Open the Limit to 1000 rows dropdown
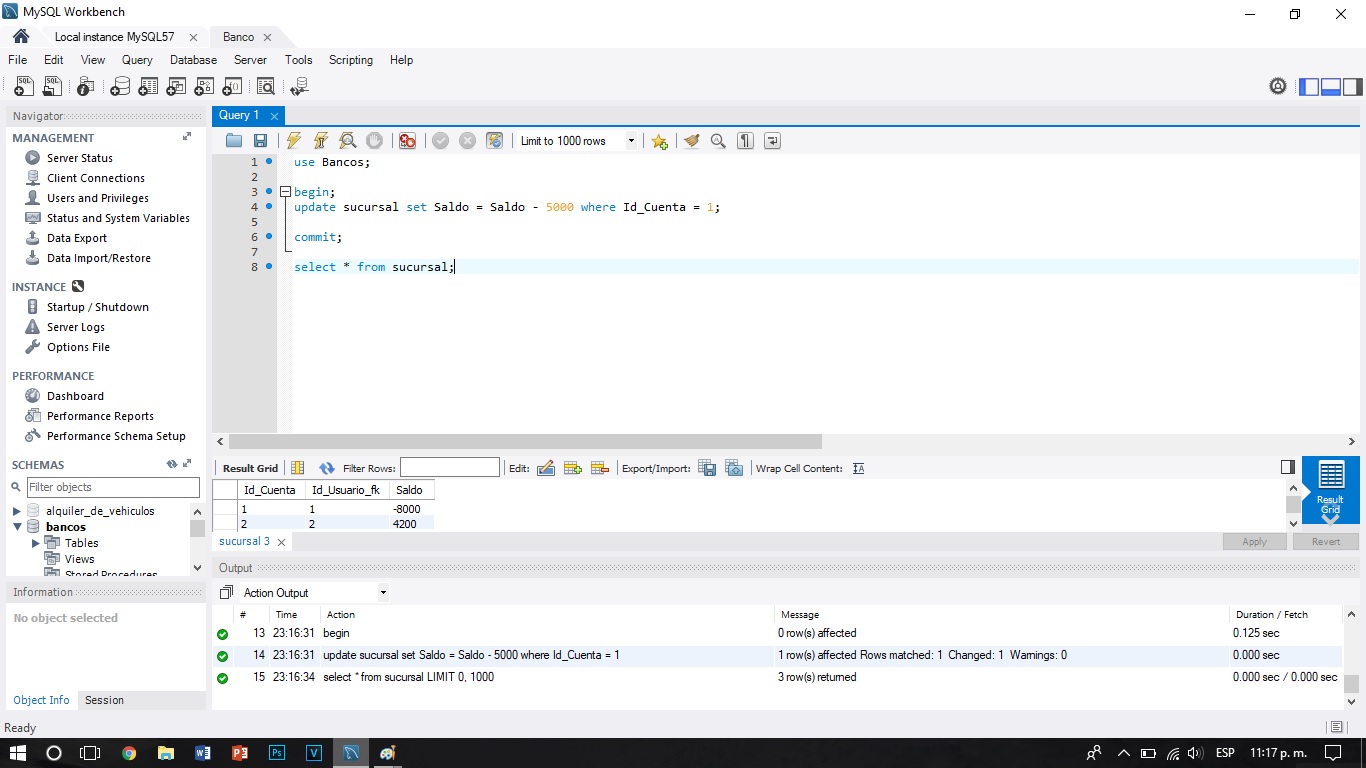 point(630,140)
